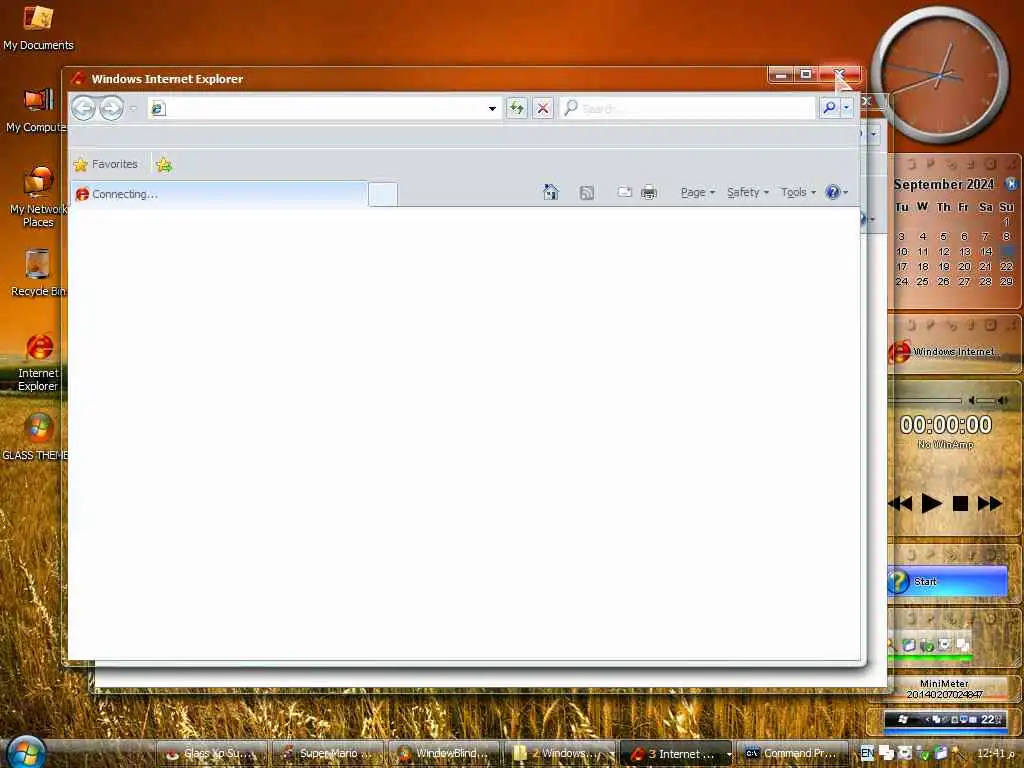The height and width of the screenshot is (768, 1024).
Task: Open a new tab with the blank tab button
Action: pyautogui.click(x=383, y=195)
